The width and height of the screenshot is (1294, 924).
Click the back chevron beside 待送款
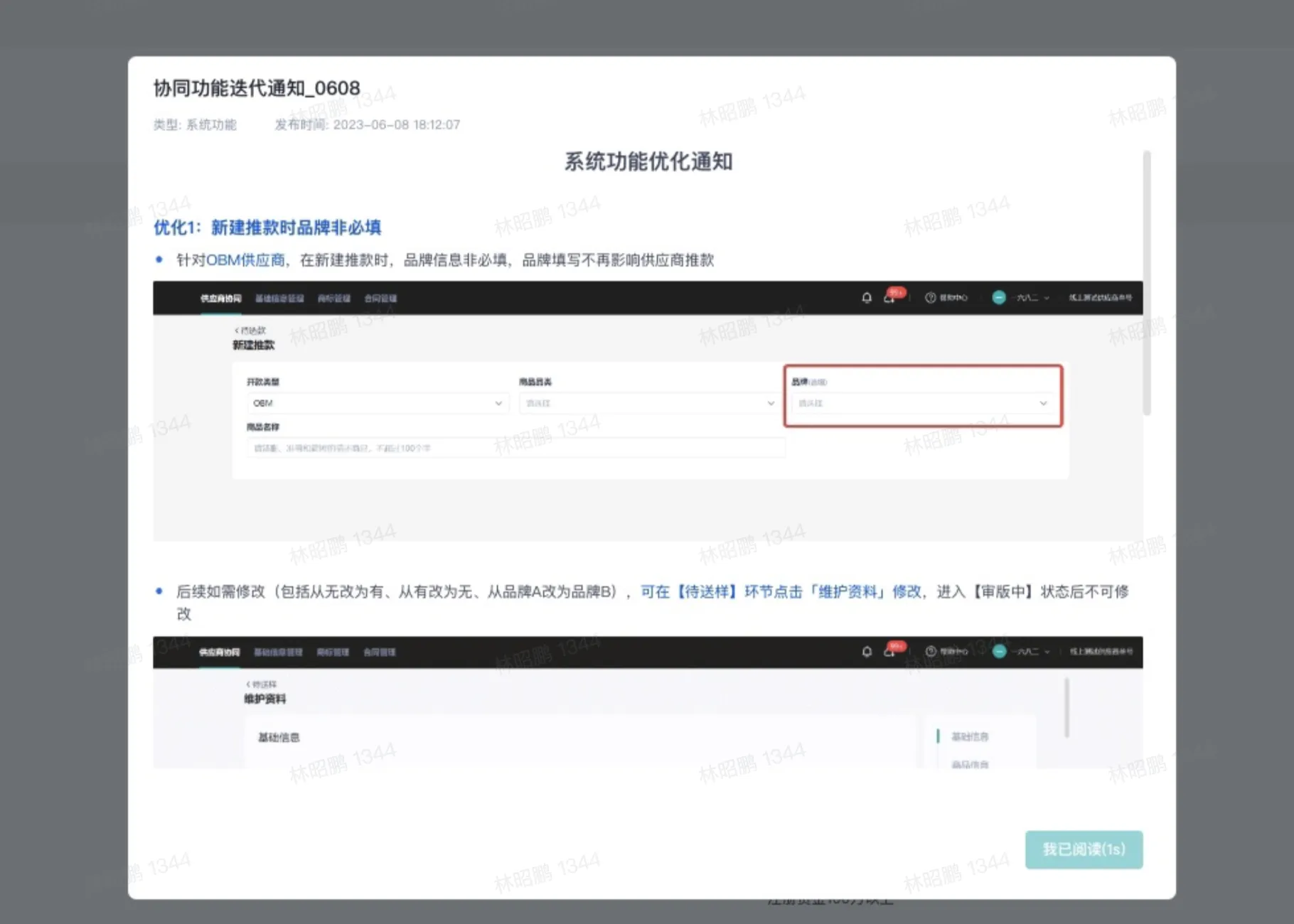[x=237, y=329]
